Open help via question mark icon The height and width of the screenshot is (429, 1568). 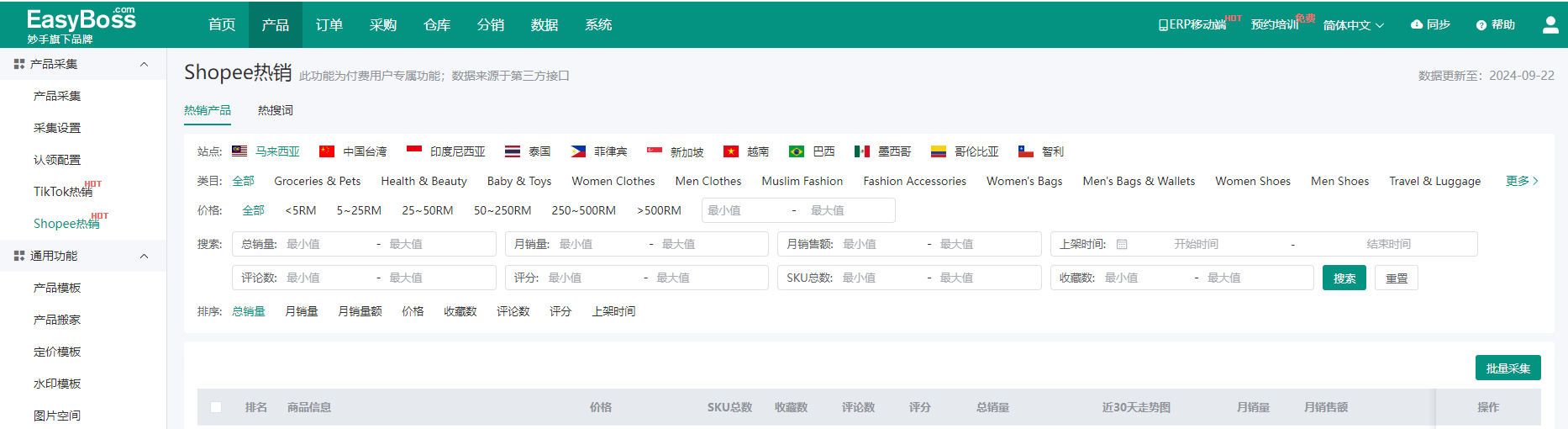(1481, 25)
